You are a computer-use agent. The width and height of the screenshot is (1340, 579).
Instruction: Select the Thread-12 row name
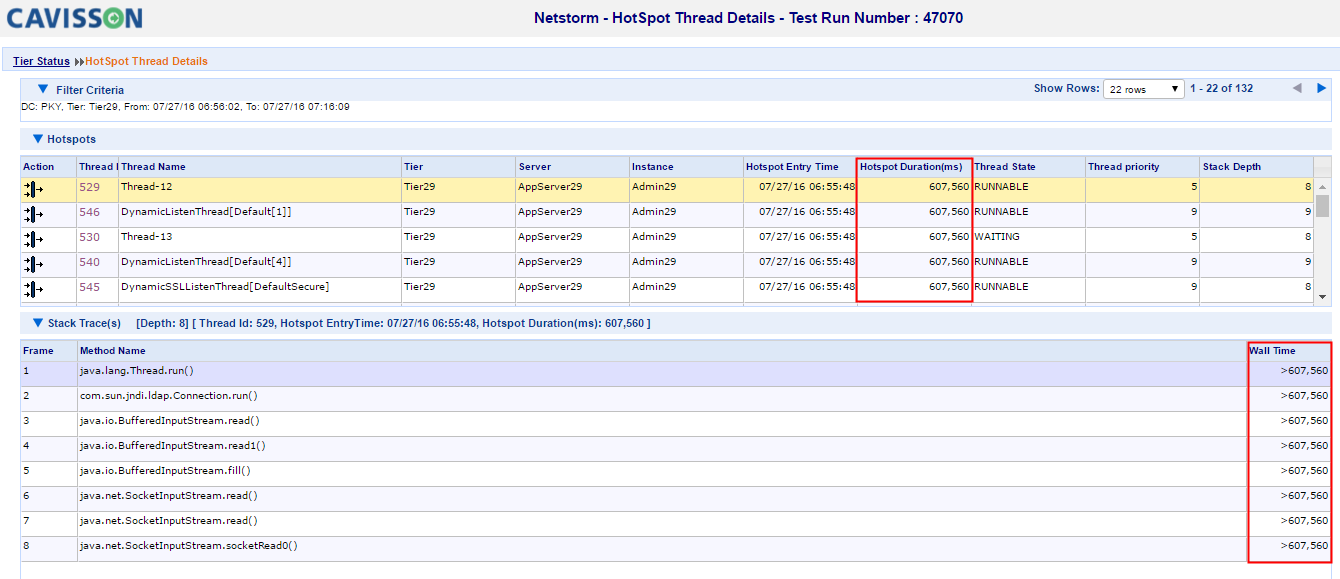click(146, 187)
